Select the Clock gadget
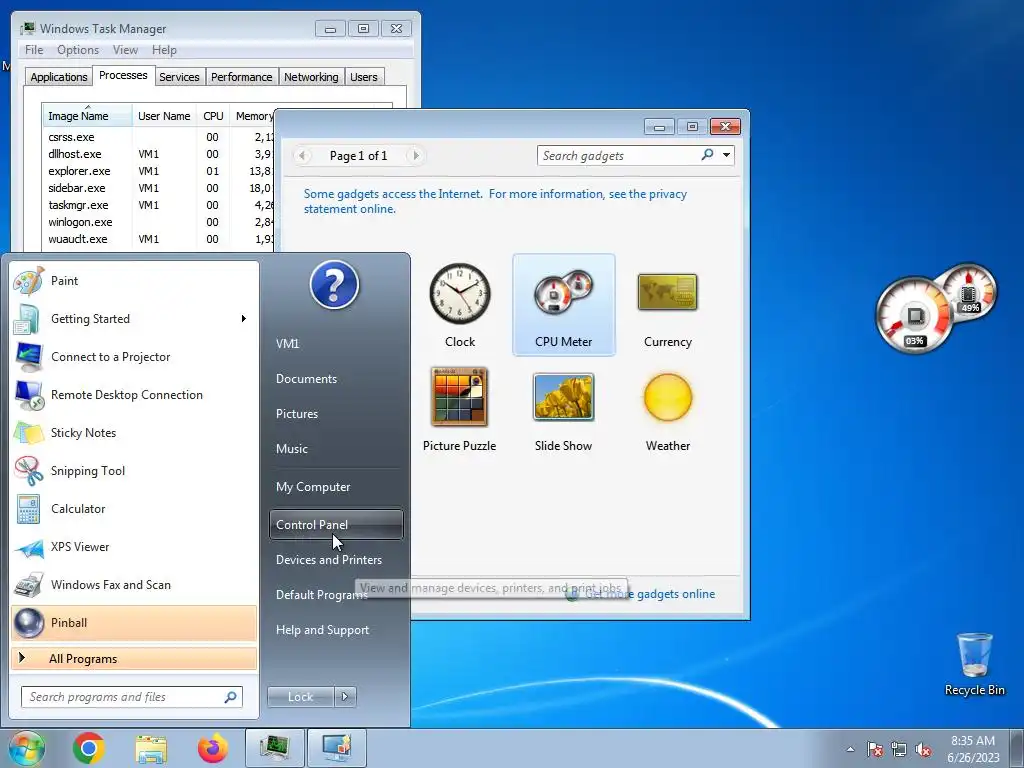The width and height of the screenshot is (1024, 768). (x=460, y=305)
